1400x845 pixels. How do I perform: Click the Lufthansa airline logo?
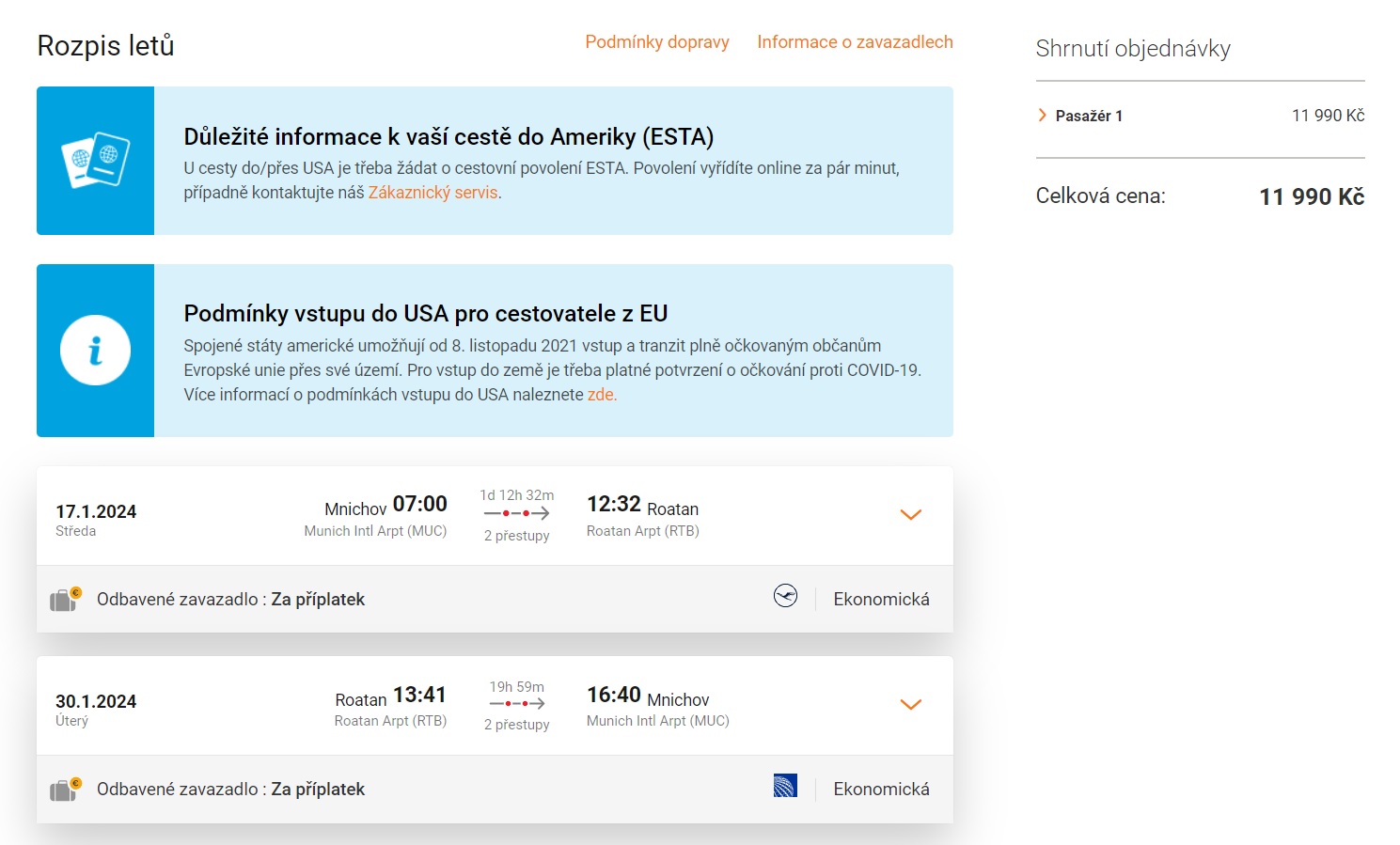785,596
